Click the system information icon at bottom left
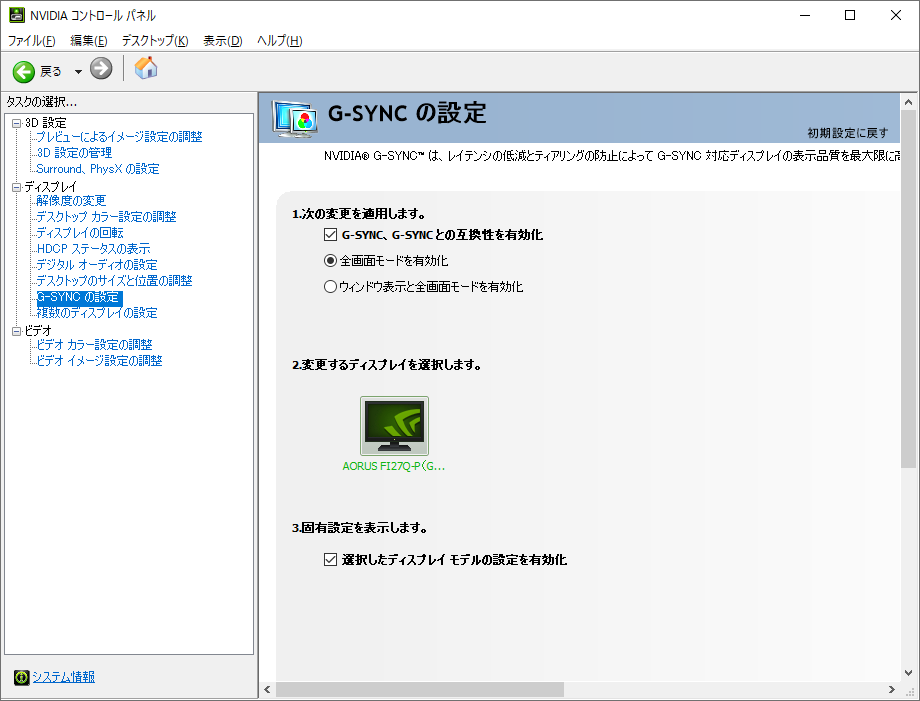 coord(21,678)
